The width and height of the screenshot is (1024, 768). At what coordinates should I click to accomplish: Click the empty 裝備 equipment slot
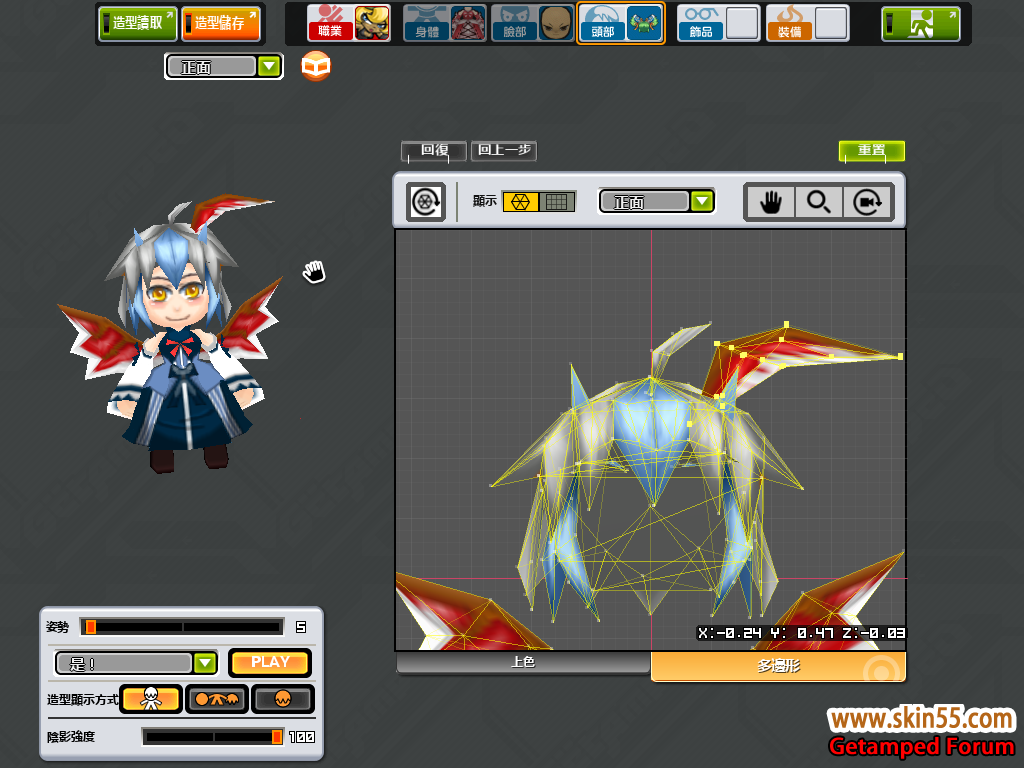[831, 23]
